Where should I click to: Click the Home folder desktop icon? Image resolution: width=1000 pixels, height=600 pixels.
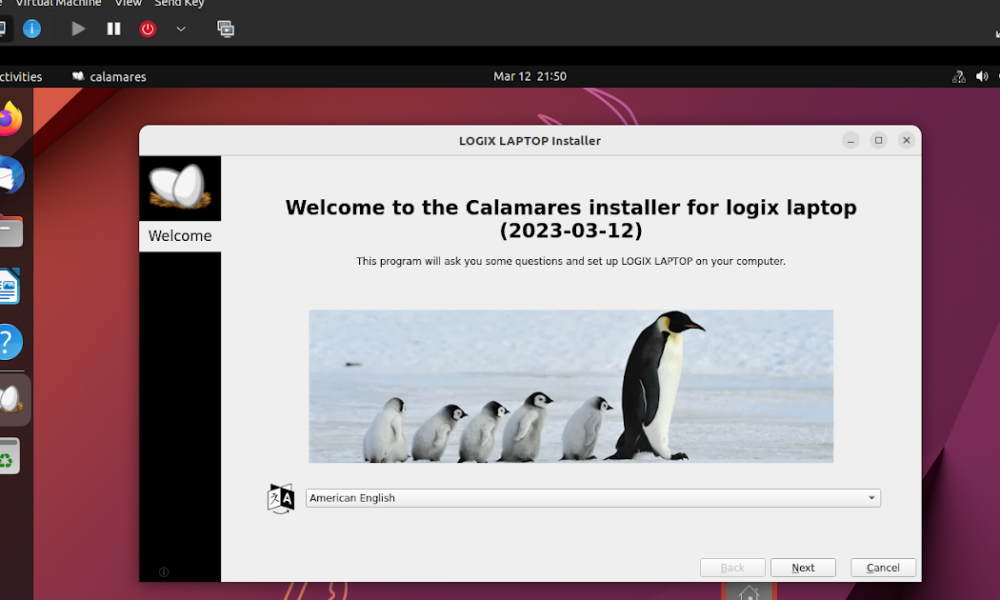click(x=749, y=591)
